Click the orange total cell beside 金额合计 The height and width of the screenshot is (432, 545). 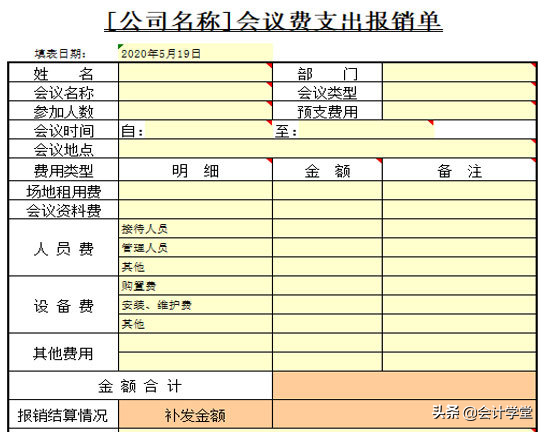tap(405, 386)
